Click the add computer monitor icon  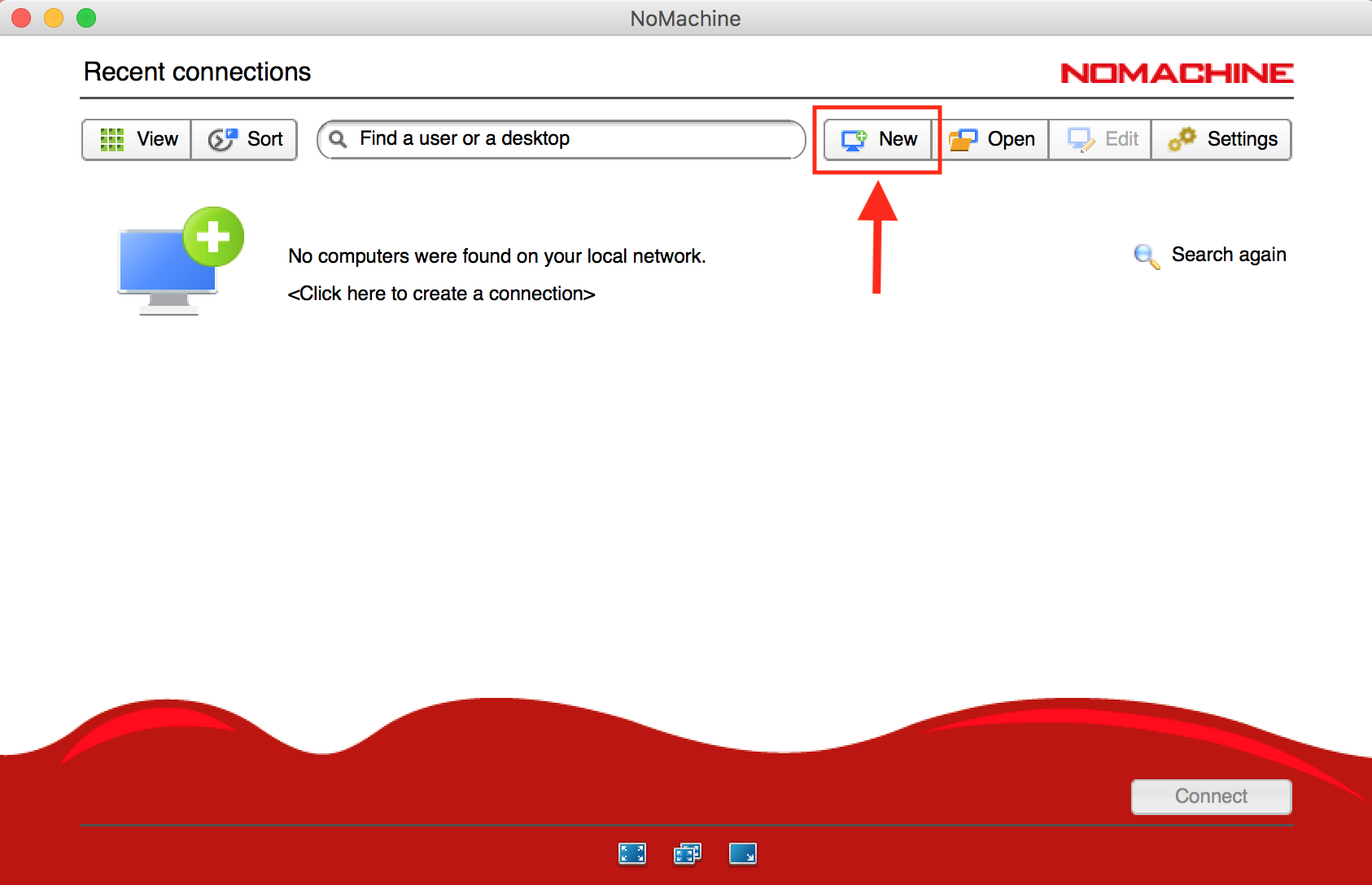[180, 261]
